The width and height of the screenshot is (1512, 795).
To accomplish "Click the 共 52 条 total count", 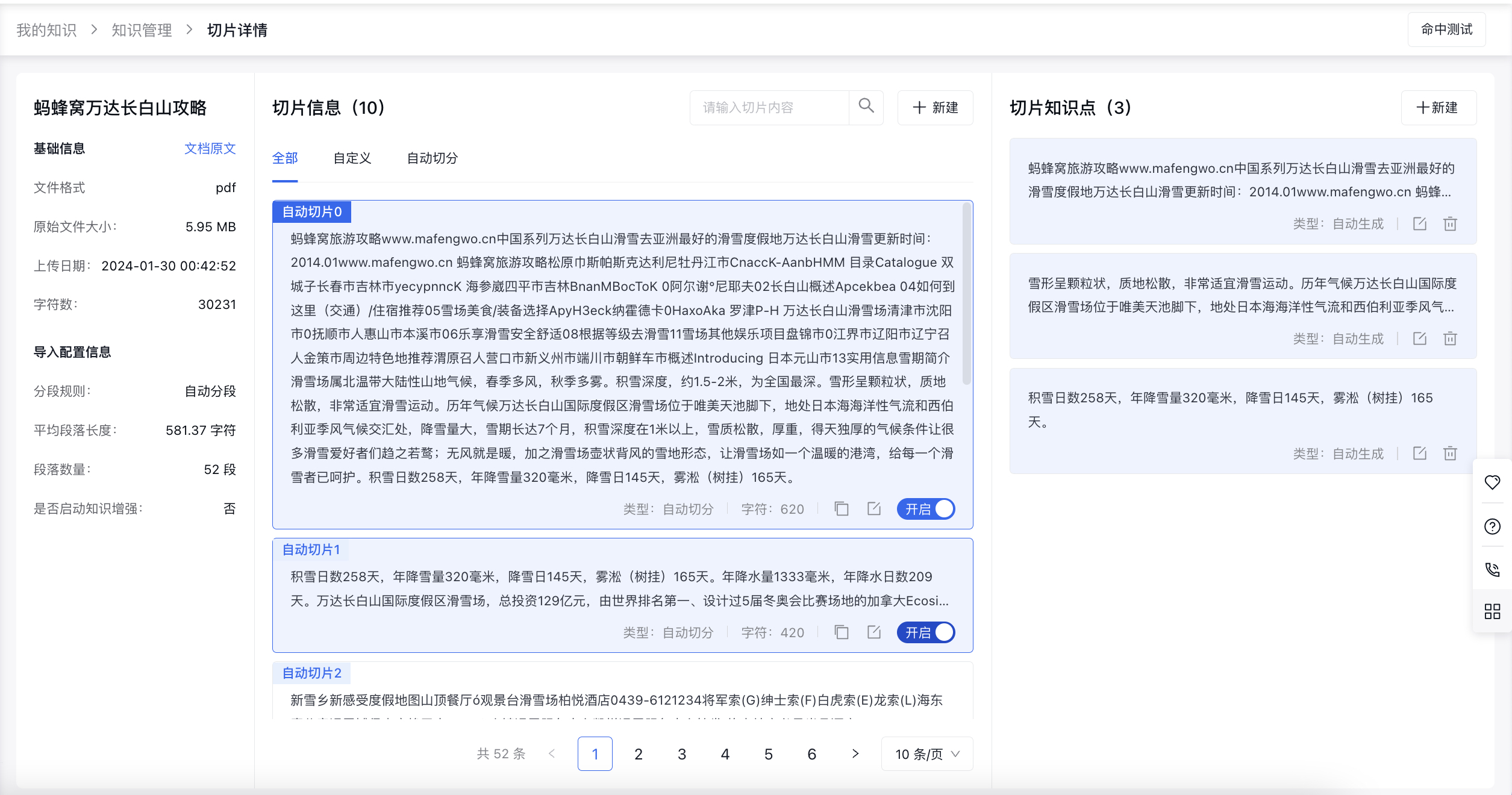I will [x=501, y=753].
